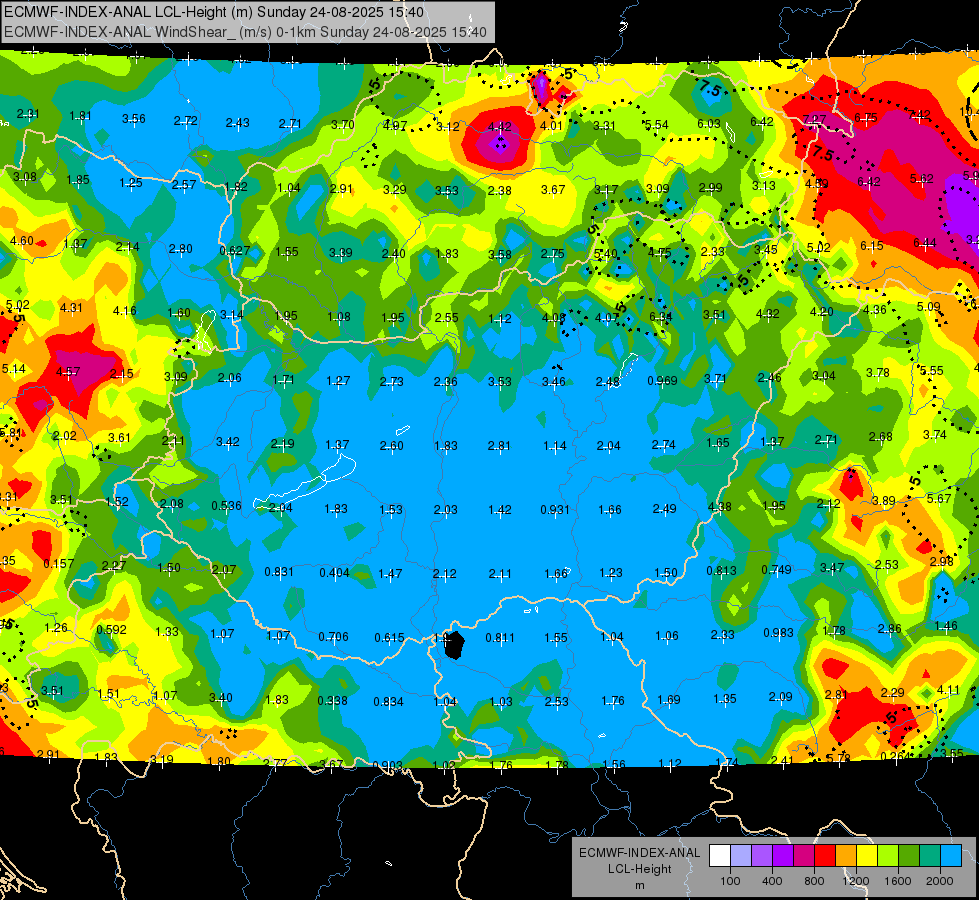Click the wind shear value 6.75
This screenshot has height=900, width=979.
coord(866,117)
